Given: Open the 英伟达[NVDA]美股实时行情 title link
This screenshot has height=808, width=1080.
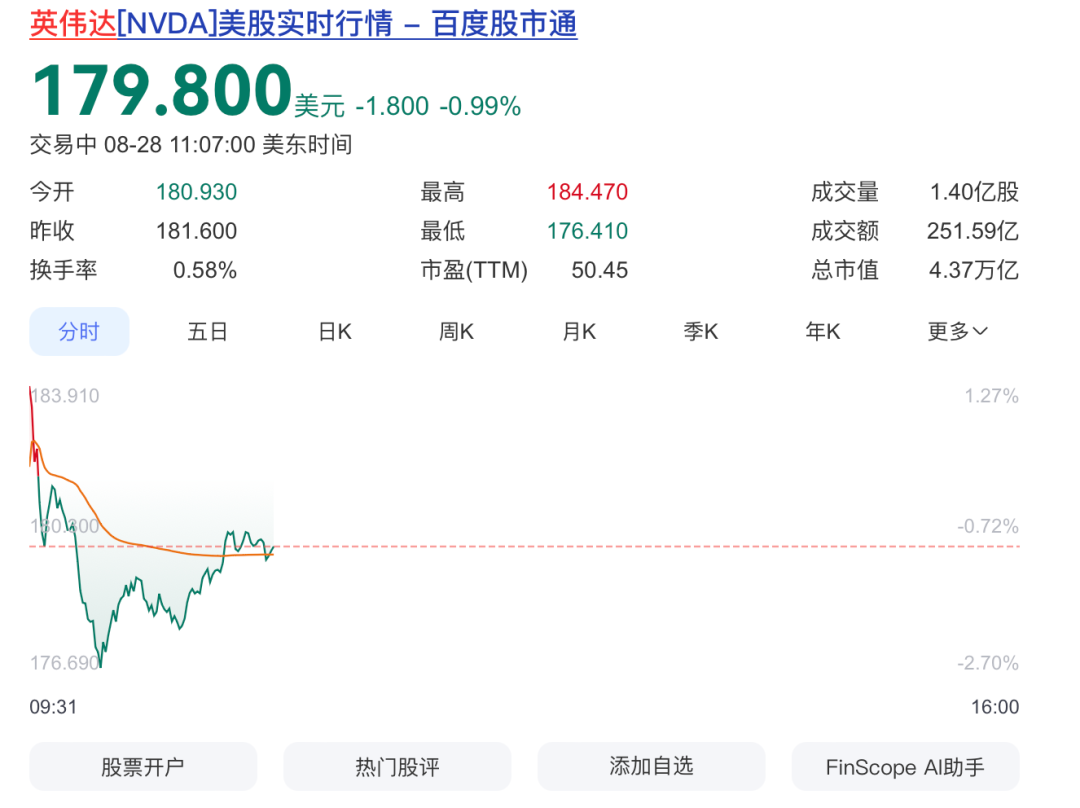Looking at the screenshot, I should point(303,24).
